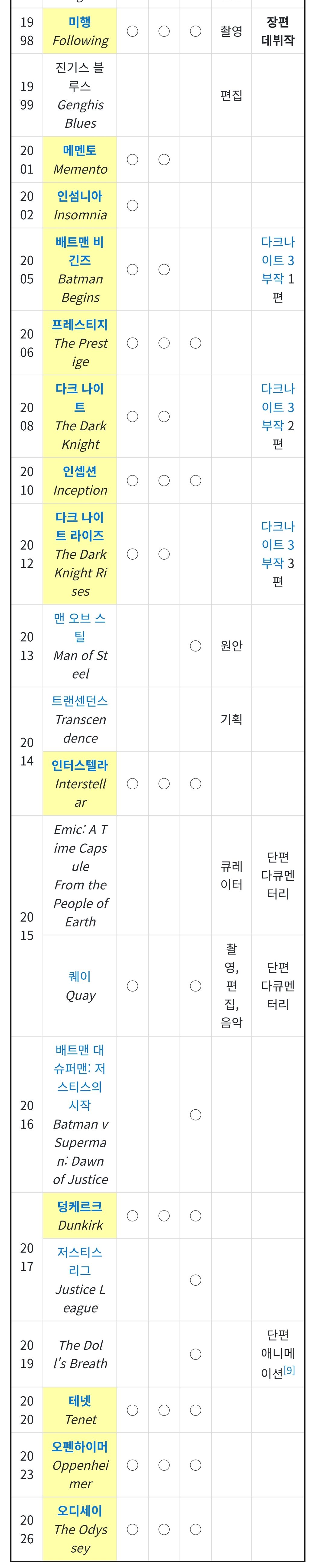Viewport: 309px width, 1568px height.
Task: Click the 퀘이 Quay link
Action: click(80, 976)
